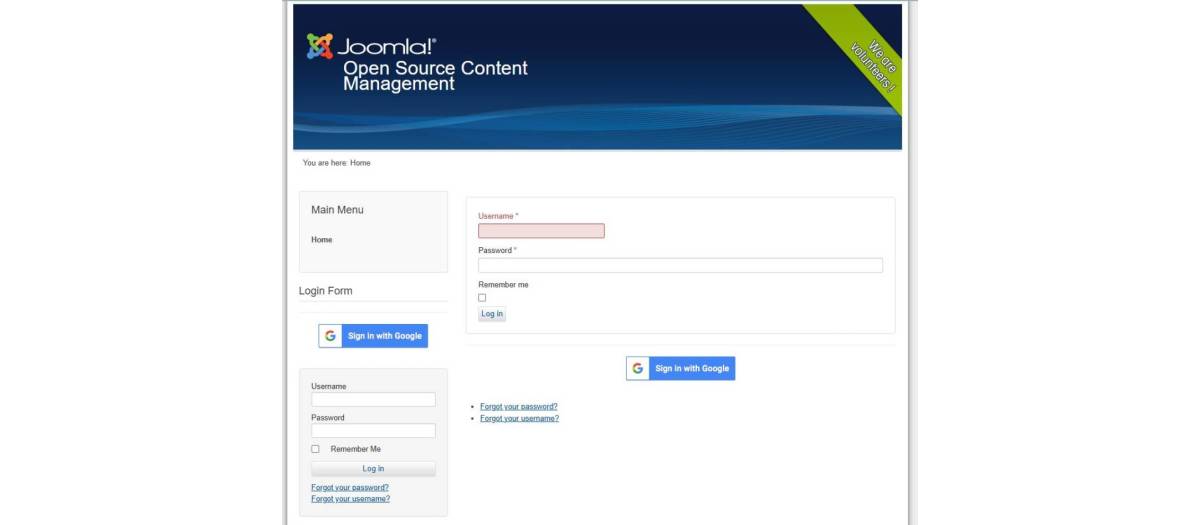
Task: Follow the sidebar 'Forgot your password?' link
Action: coord(349,488)
